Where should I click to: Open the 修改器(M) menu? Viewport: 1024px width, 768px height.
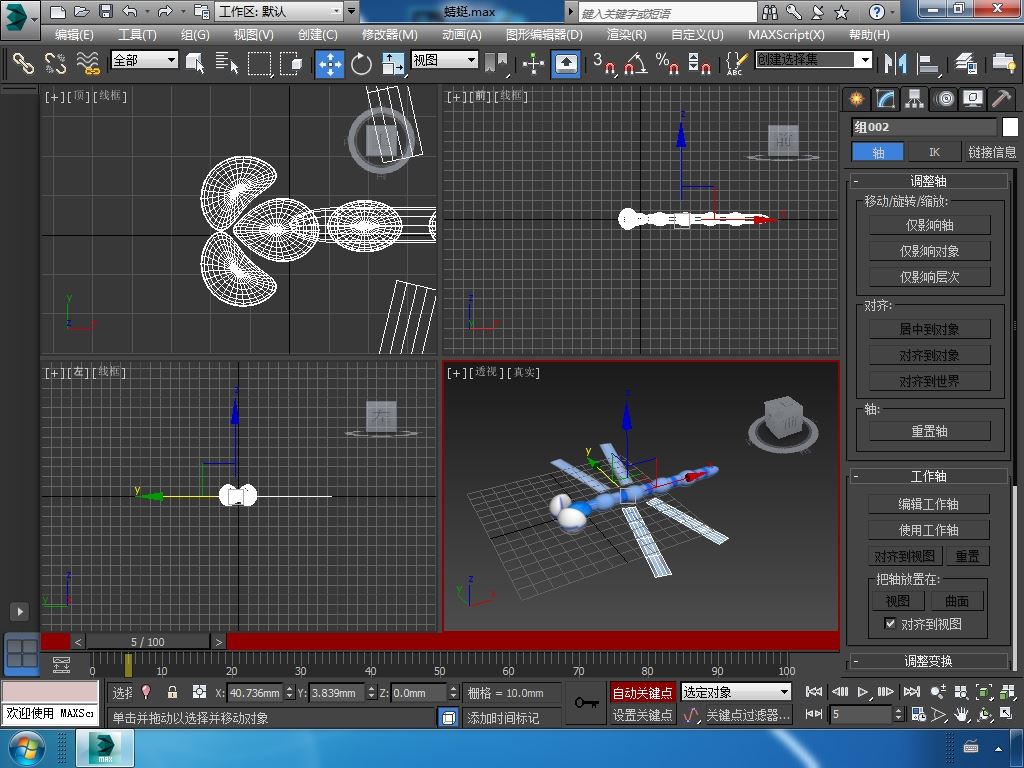coord(389,34)
